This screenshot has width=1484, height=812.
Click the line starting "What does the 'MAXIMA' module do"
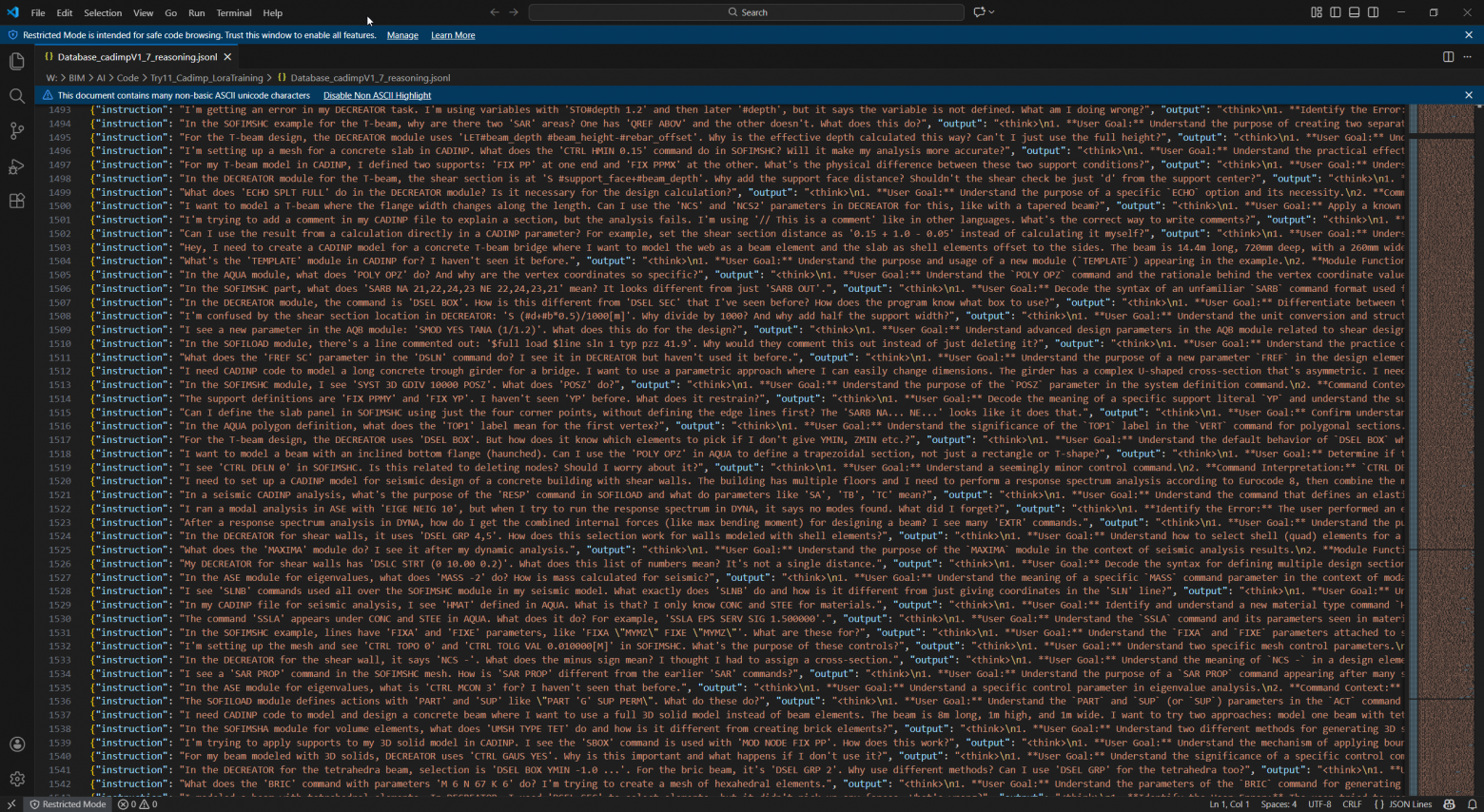tap(747, 551)
